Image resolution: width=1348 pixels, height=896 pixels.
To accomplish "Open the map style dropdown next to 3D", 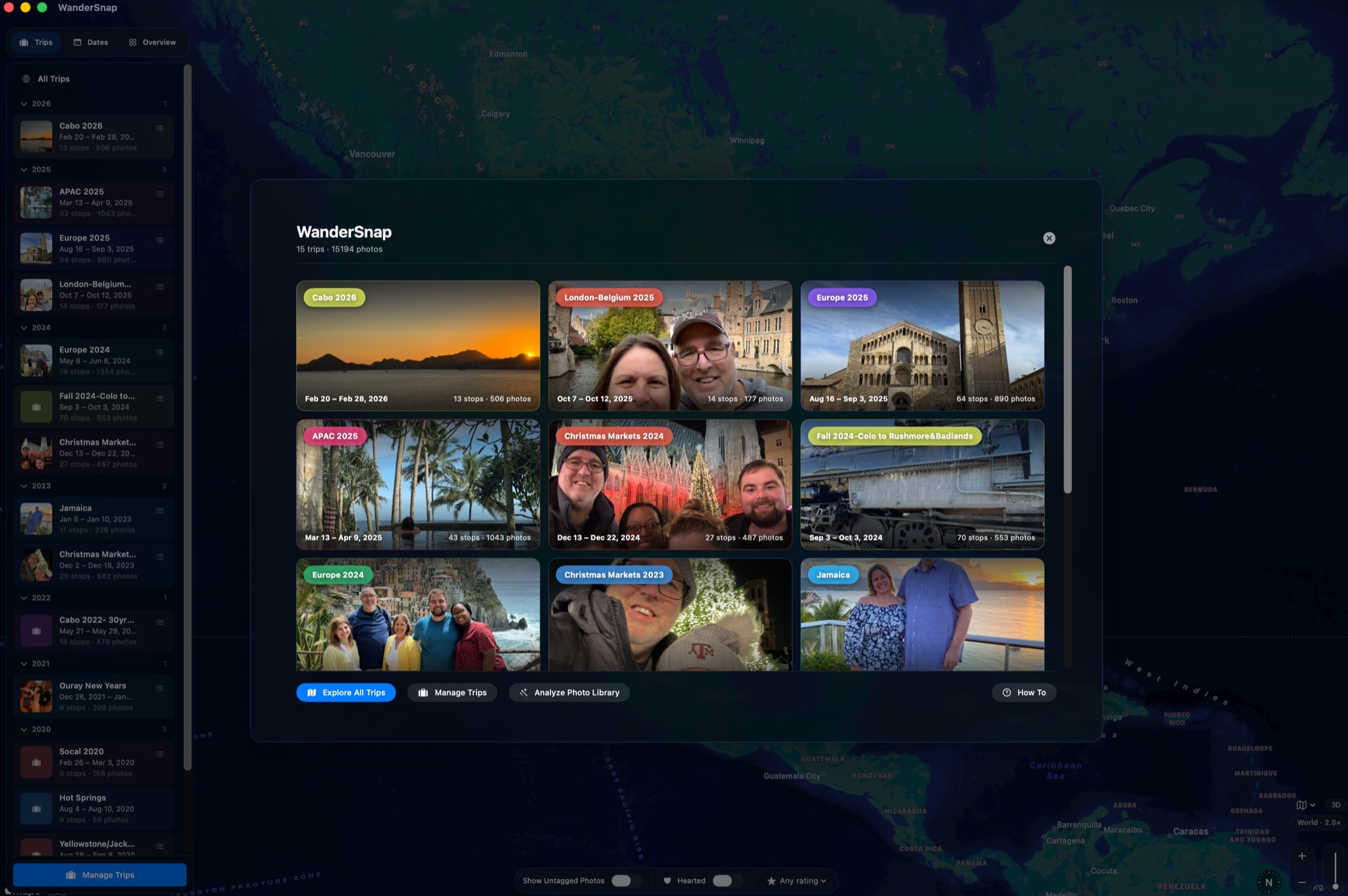I will click(1305, 805).
